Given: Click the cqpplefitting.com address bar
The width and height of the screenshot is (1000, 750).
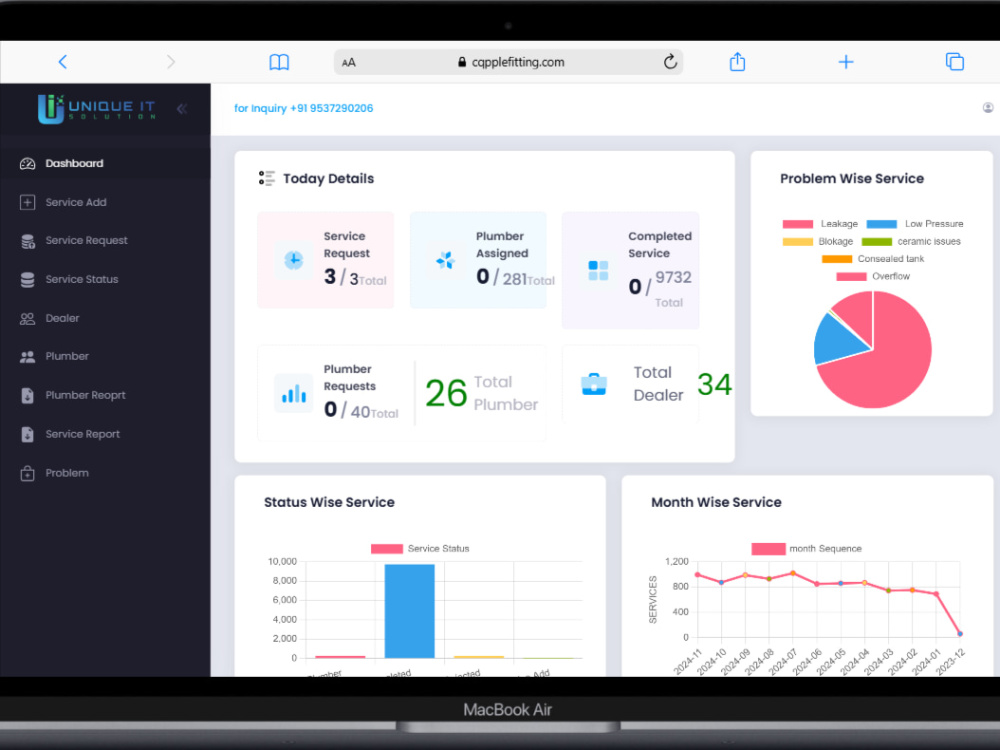Looking at the screenshot, I should (508, 62).
